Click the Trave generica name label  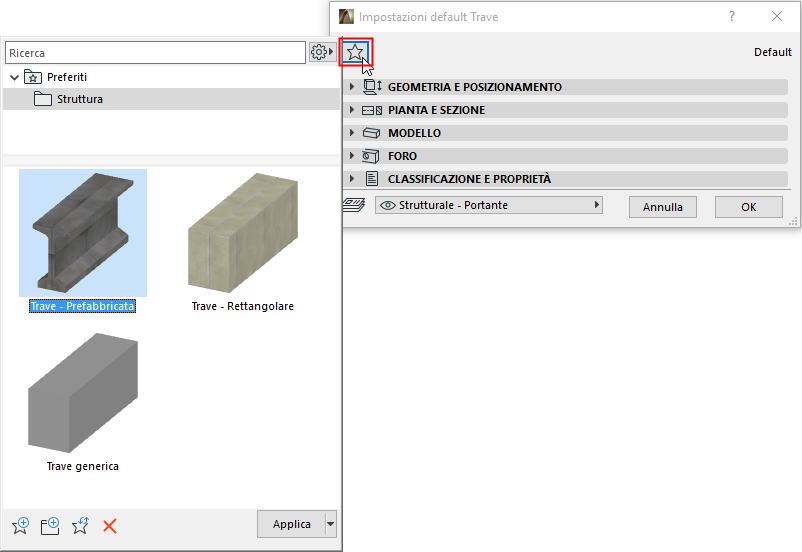click(x=83, y=466)
